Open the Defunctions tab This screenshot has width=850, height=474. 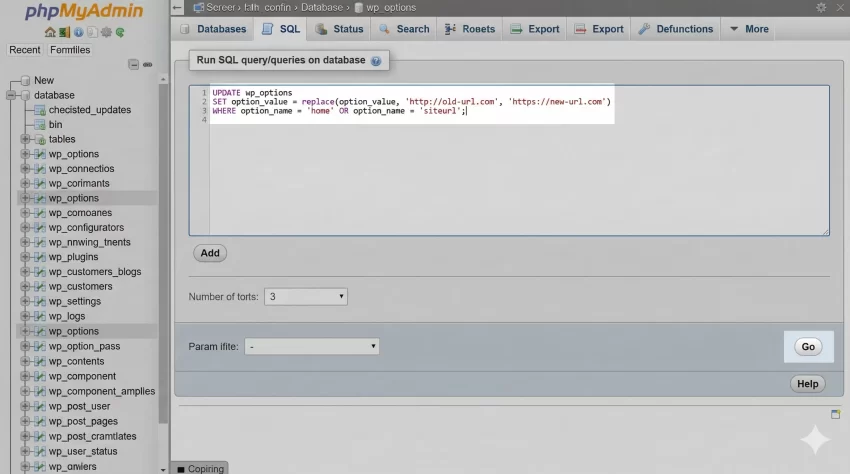coord(675,29)
